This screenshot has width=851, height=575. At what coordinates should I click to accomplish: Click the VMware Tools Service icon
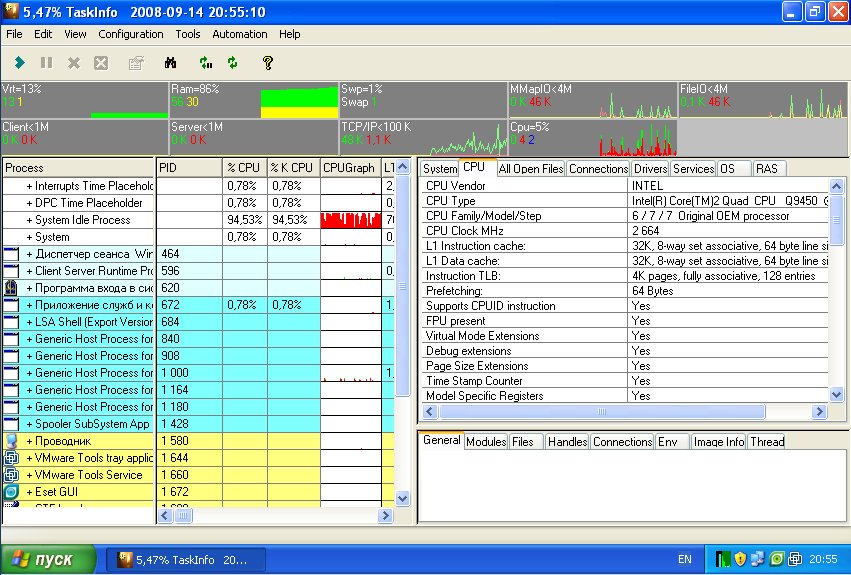point(11,475)
